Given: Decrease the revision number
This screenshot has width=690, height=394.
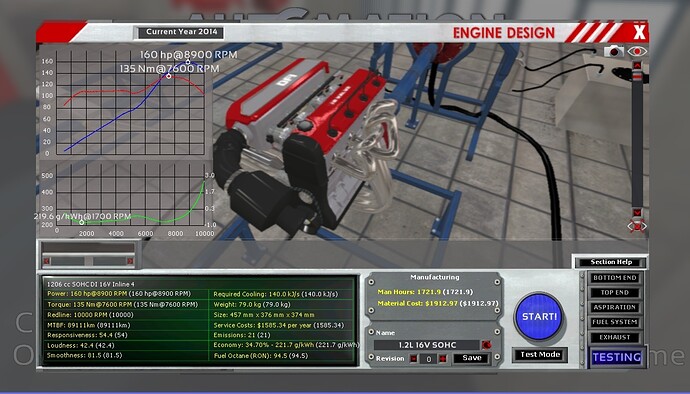Looking at the screenshot, I should (414, 359).
